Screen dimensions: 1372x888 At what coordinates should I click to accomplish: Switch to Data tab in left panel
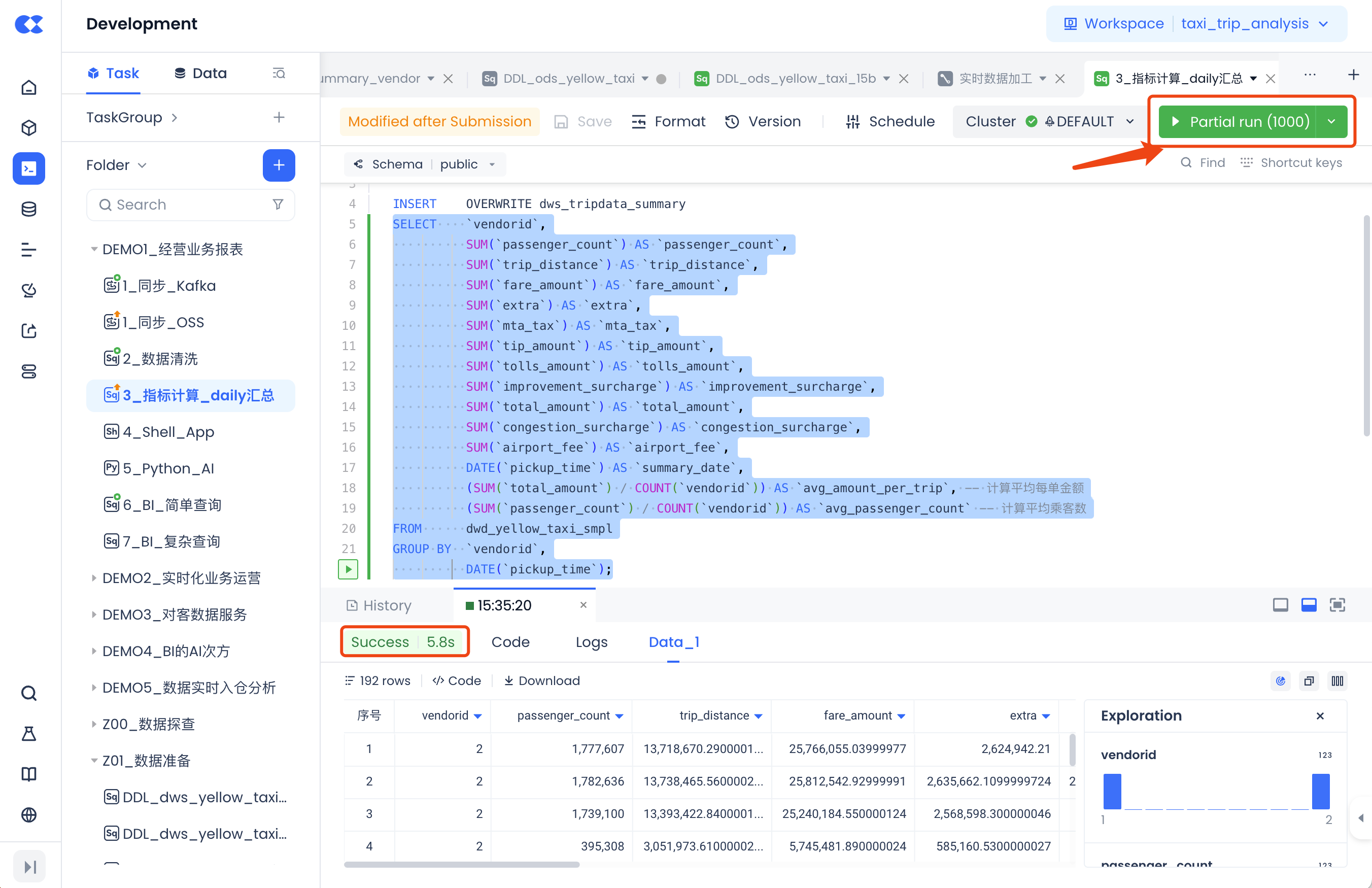[x=200, y=73]
